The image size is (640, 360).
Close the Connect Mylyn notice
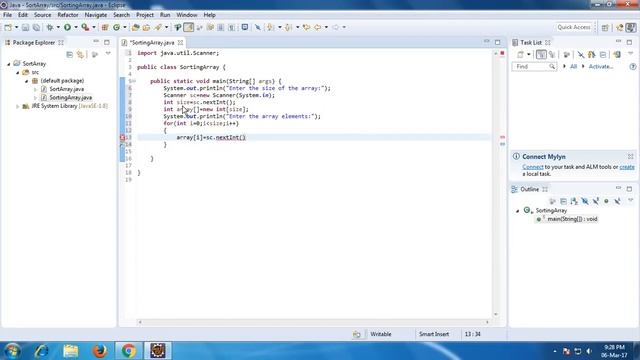point(631,156)
